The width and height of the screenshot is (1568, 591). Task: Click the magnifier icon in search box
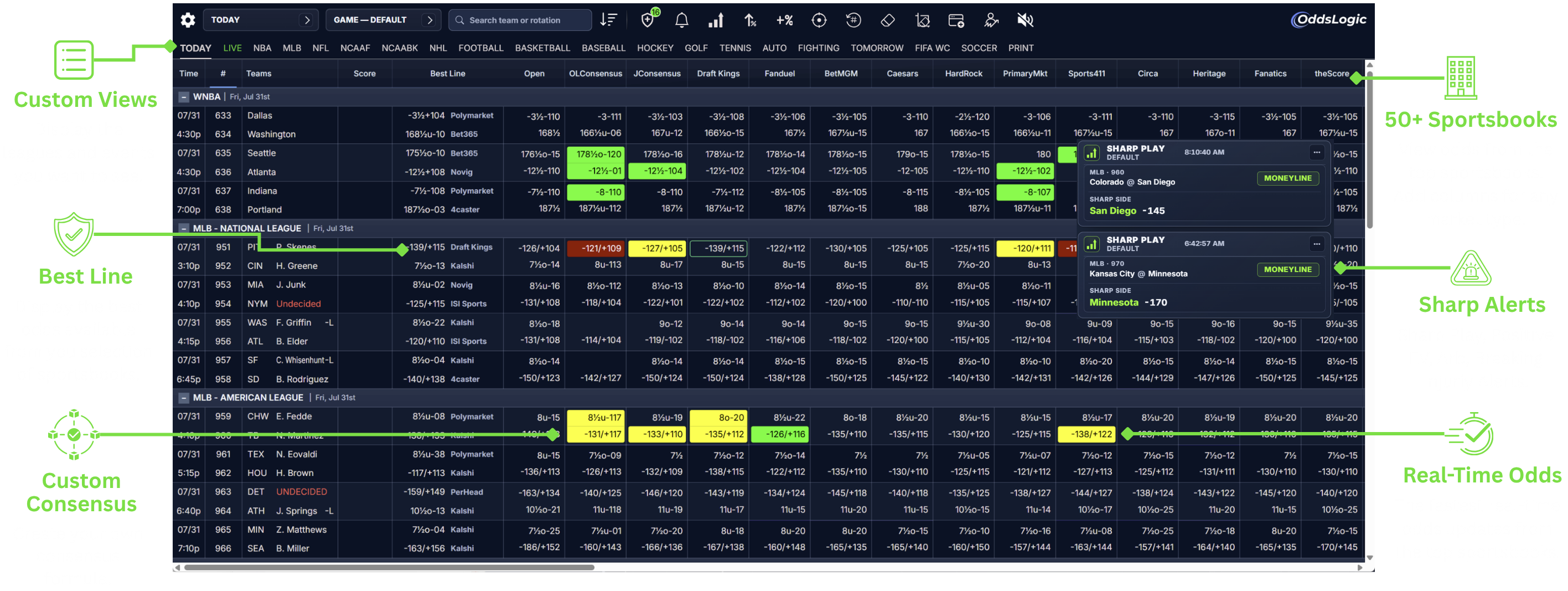[x=459, y=20]
